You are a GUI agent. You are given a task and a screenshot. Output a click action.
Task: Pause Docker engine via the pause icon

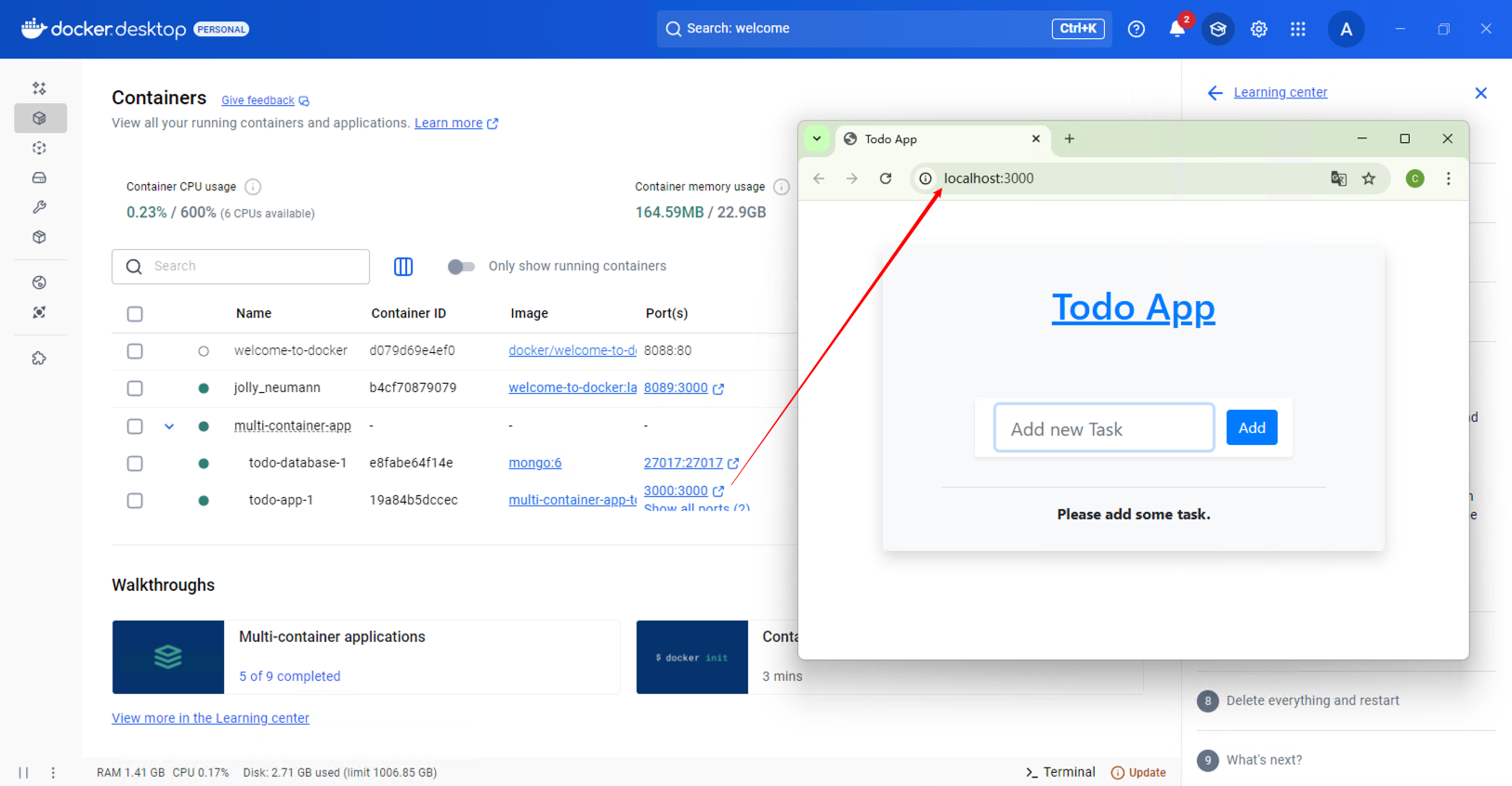click(x=23, y=772)
